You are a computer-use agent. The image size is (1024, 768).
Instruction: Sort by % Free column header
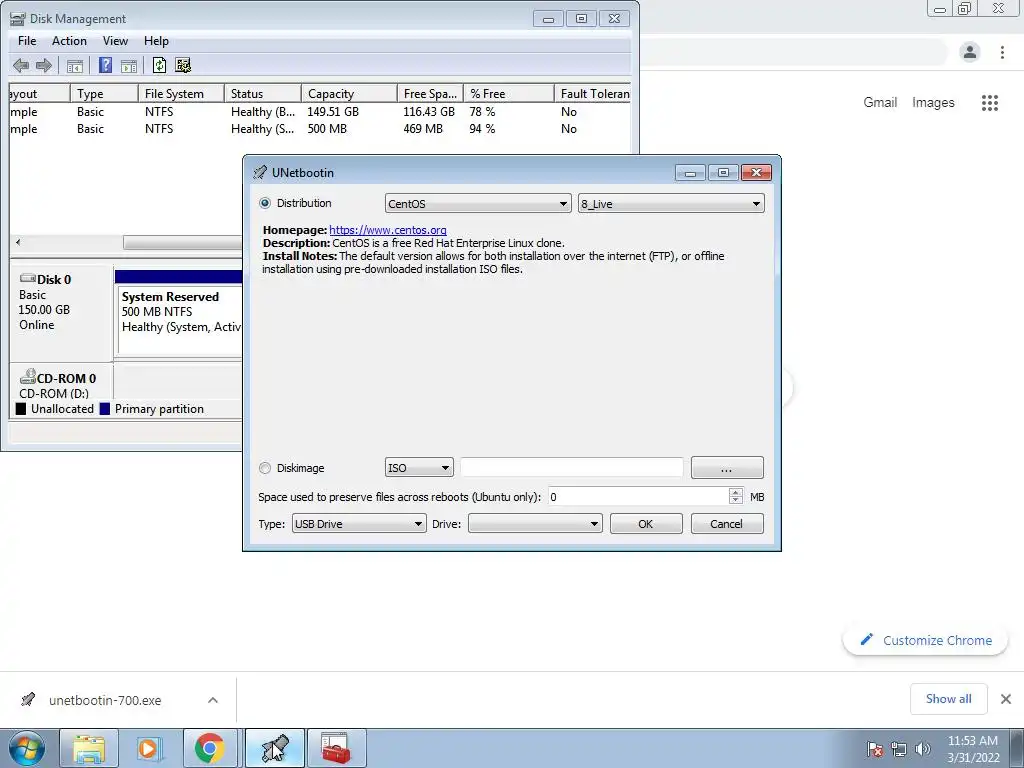(x=508, y=93)
